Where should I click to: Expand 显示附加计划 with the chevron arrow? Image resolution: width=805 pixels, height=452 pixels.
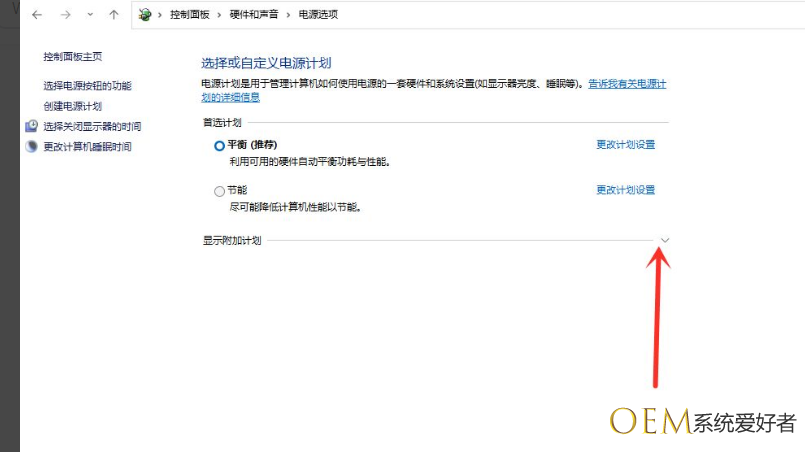pos(665,240)
